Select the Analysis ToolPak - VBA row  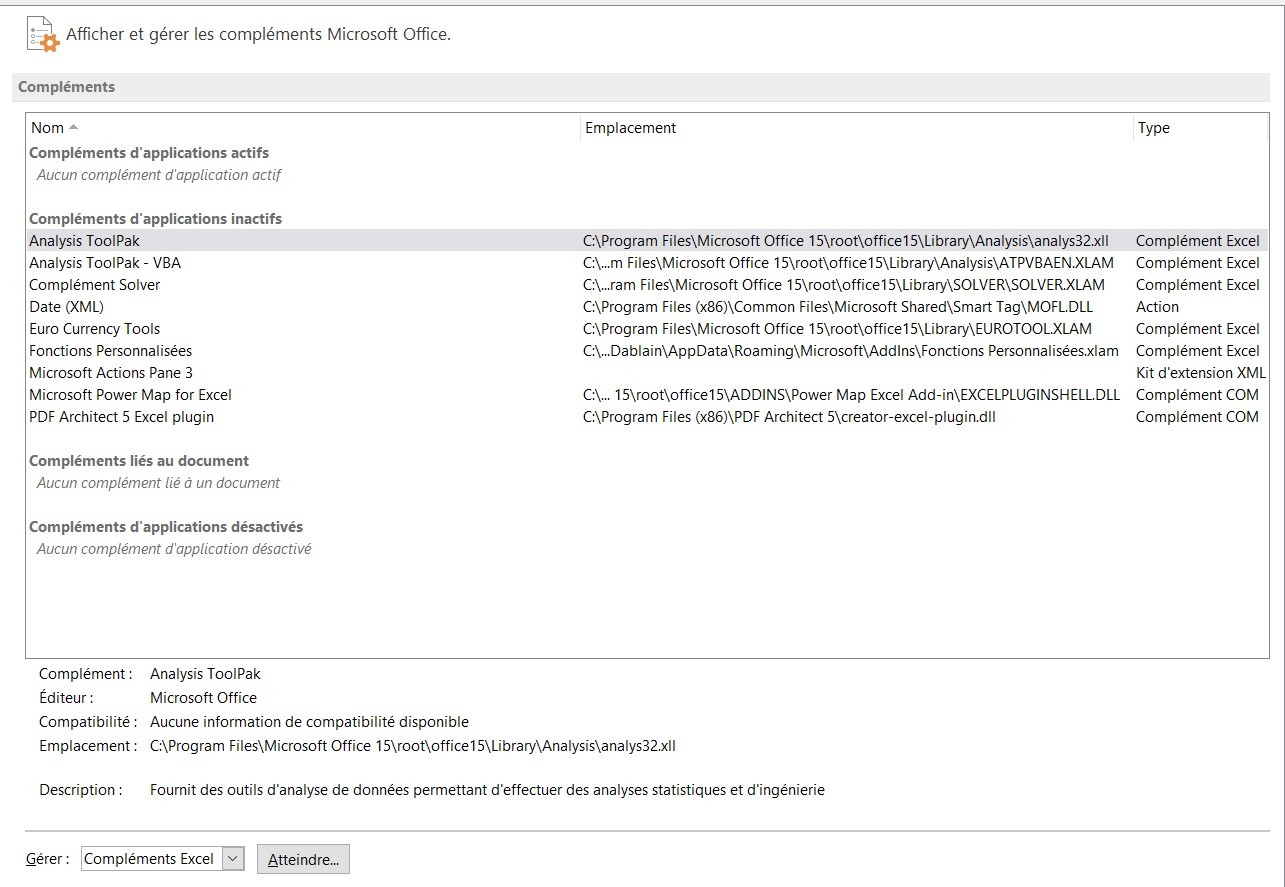[x=647, y=263]
